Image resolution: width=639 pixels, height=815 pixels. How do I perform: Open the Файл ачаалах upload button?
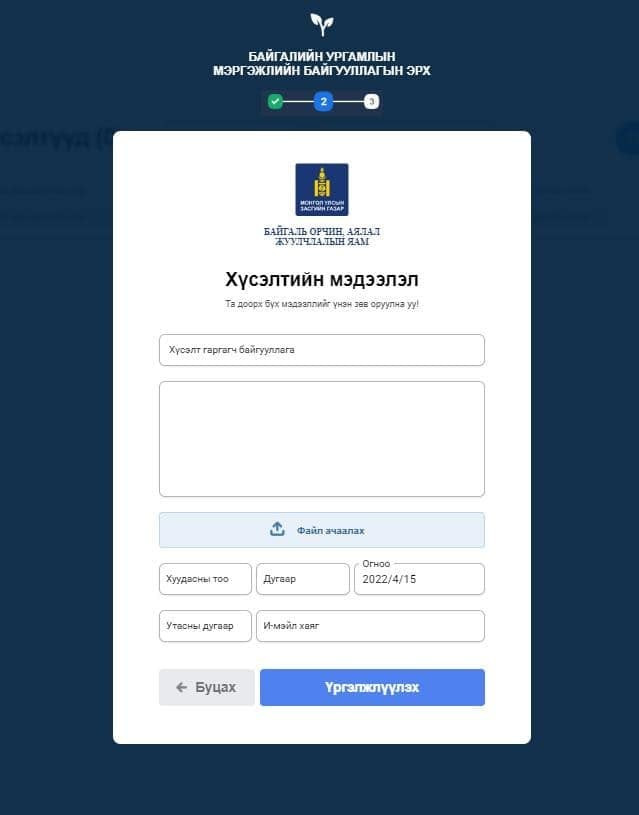(322, 530)
